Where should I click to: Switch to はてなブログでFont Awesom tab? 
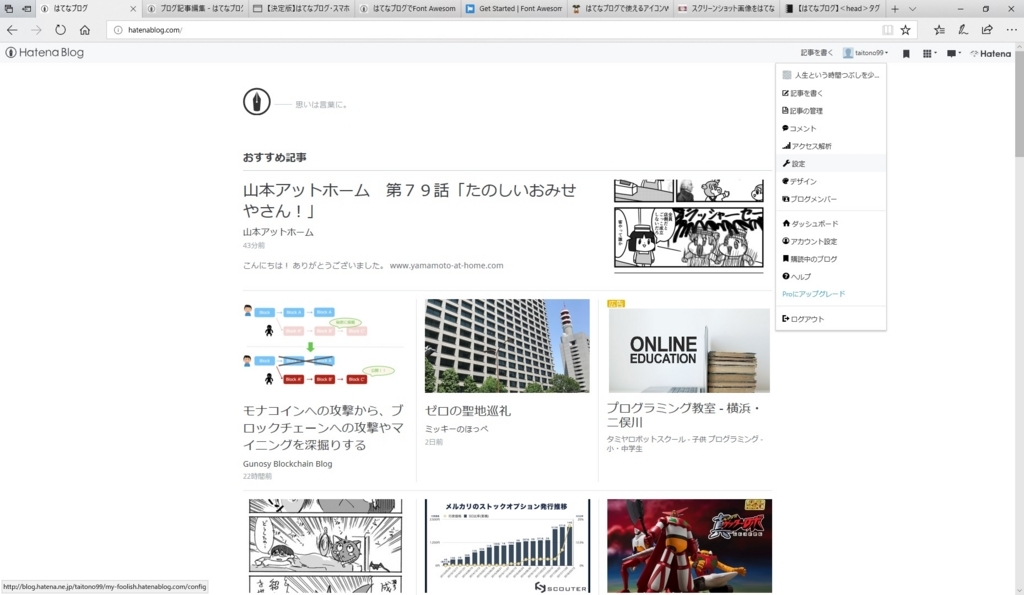pos(408,9)
